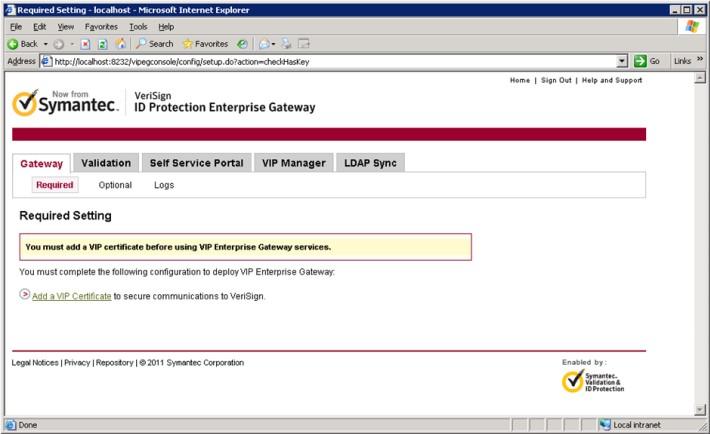The height and width of the screenshot is (434, 710).
Task: Select the Required sub-tab
Action: pyautogui.click(x=55, y=185)
